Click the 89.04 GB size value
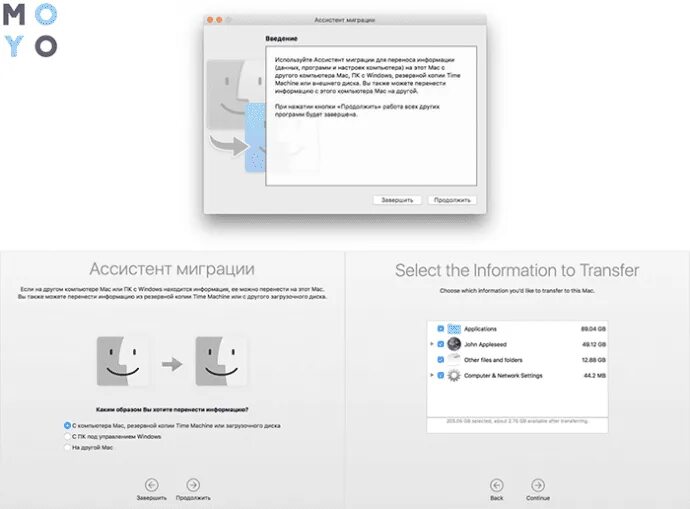690x509 pixels. [593, 329]
